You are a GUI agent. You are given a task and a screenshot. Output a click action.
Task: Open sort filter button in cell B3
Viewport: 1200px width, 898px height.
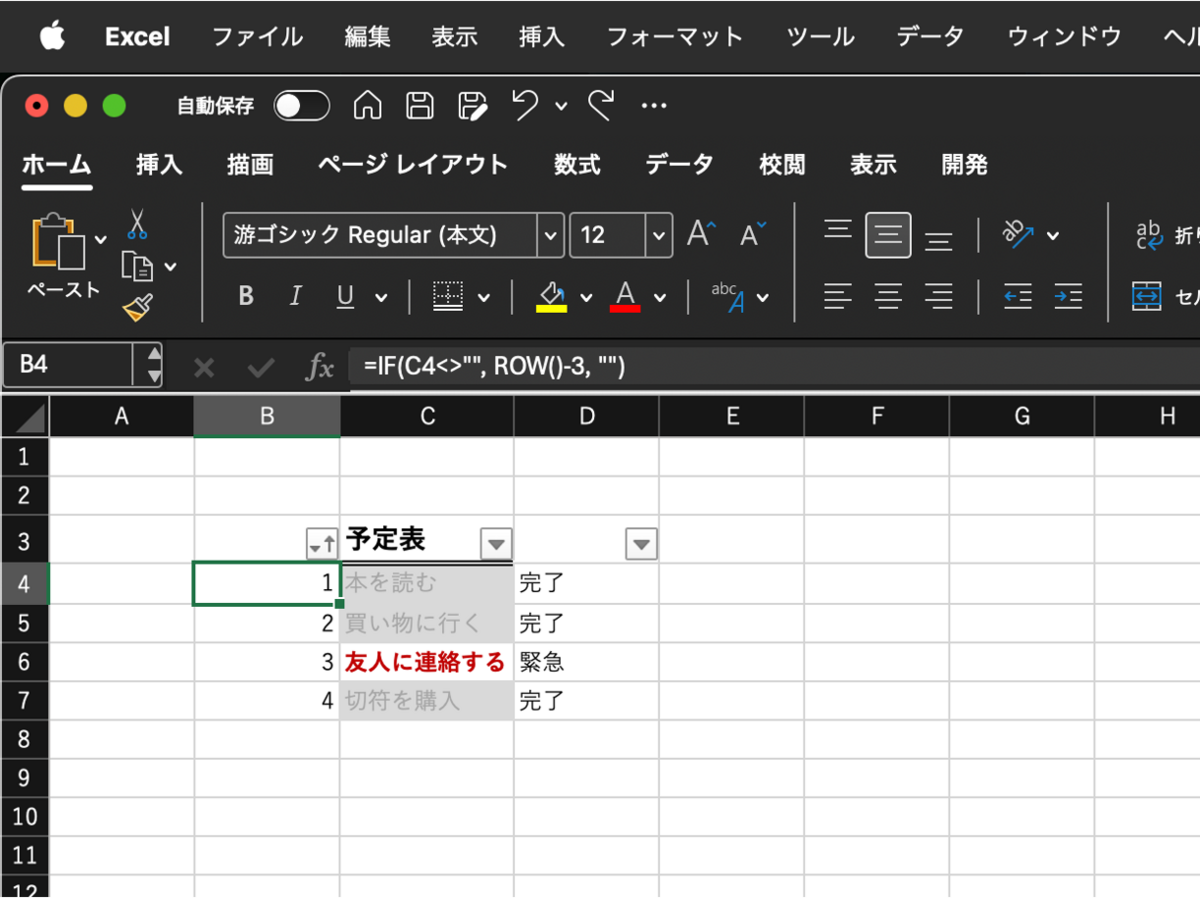(321, 544)
